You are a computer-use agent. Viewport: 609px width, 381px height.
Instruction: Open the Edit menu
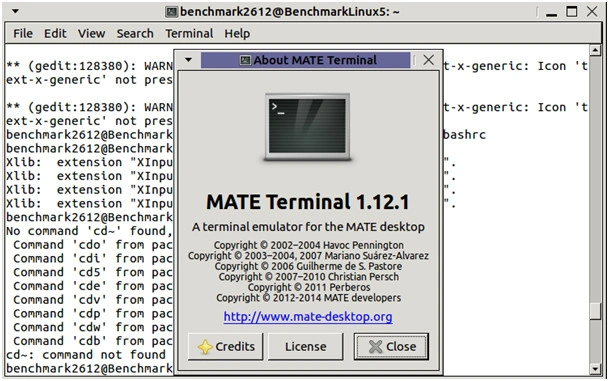pyautogui.click(x=55, y=33)
